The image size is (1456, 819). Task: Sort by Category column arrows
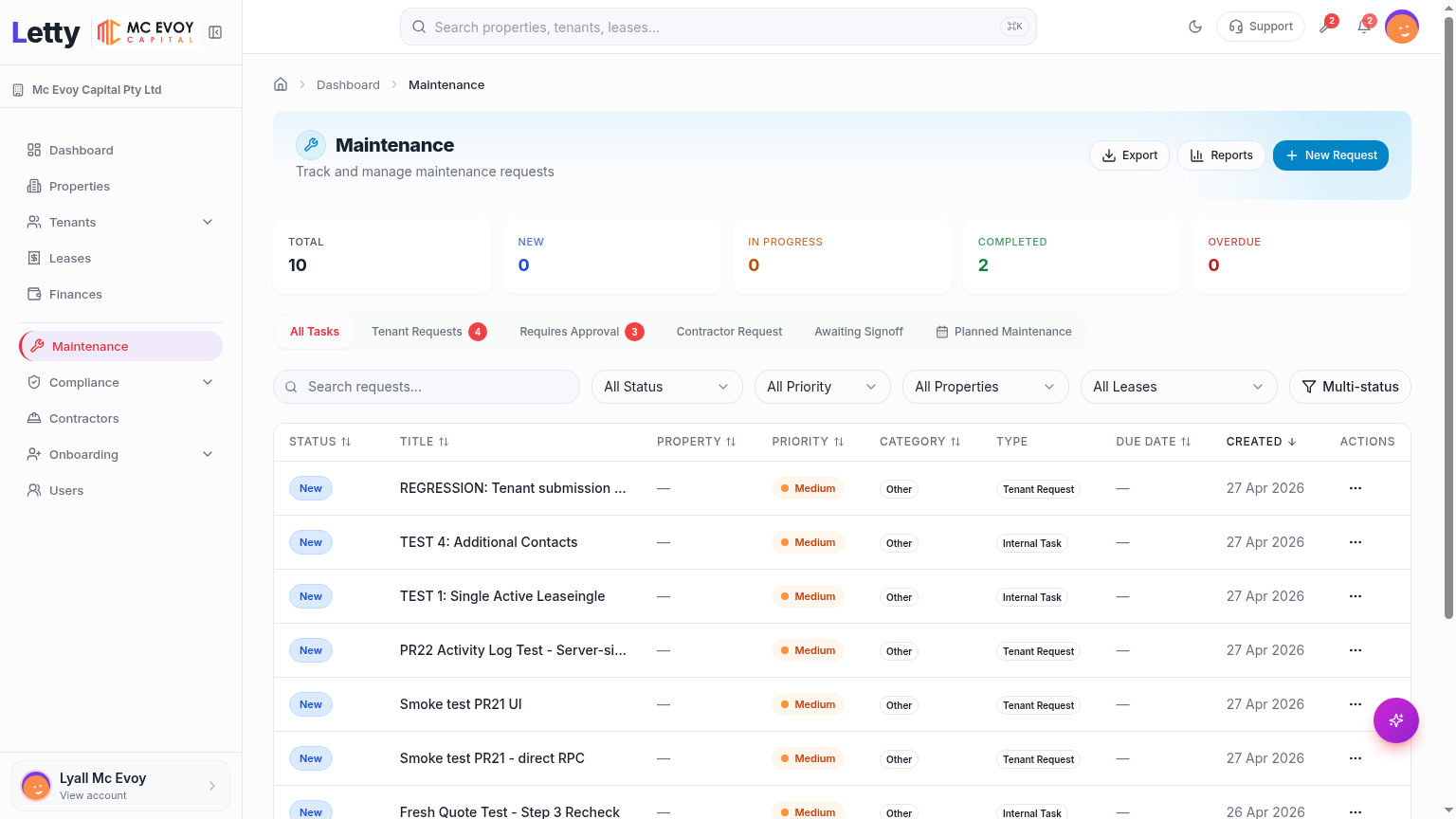coord(955,442)
